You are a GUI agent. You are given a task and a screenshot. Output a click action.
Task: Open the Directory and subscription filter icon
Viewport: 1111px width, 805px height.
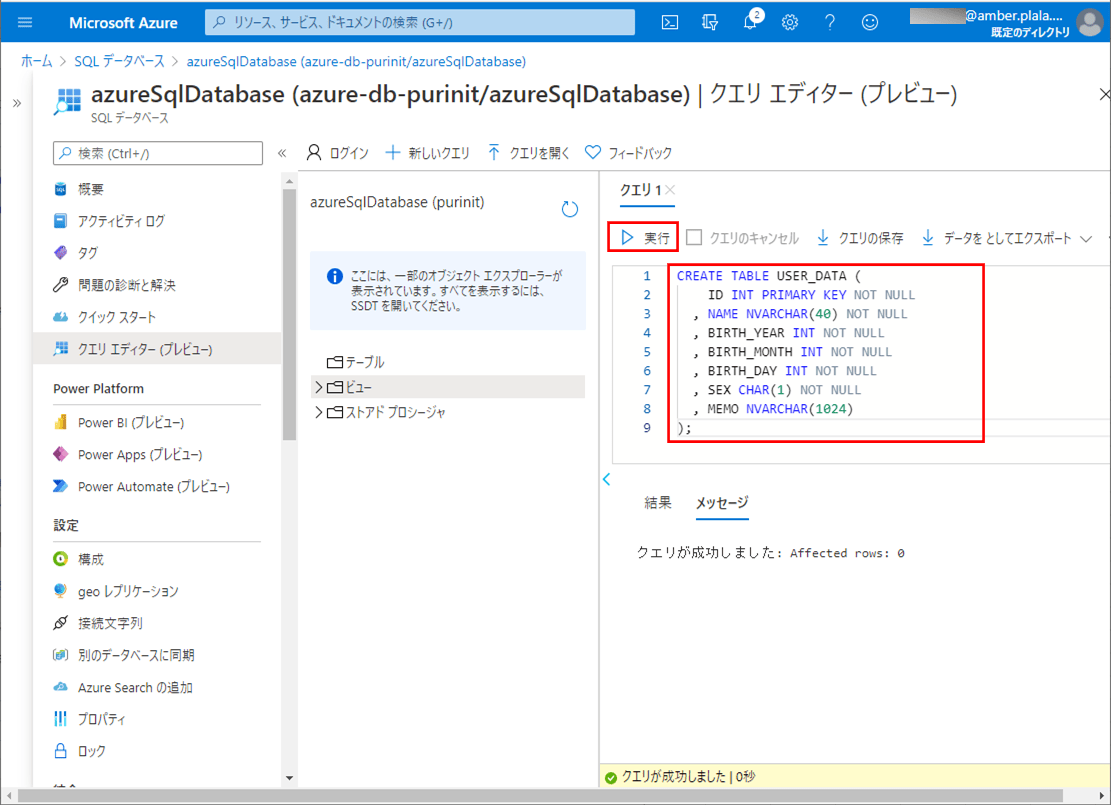coord(709,23)
